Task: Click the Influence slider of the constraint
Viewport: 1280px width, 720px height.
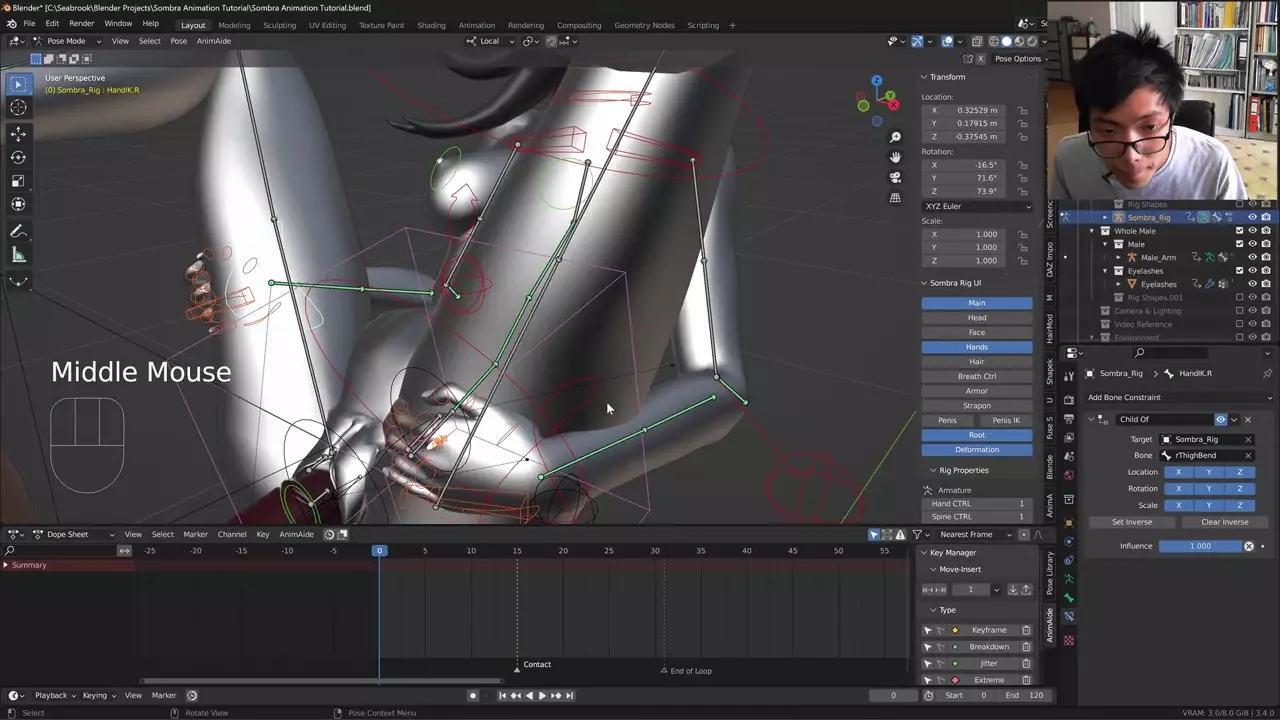Action: [x=1200, y=546]
